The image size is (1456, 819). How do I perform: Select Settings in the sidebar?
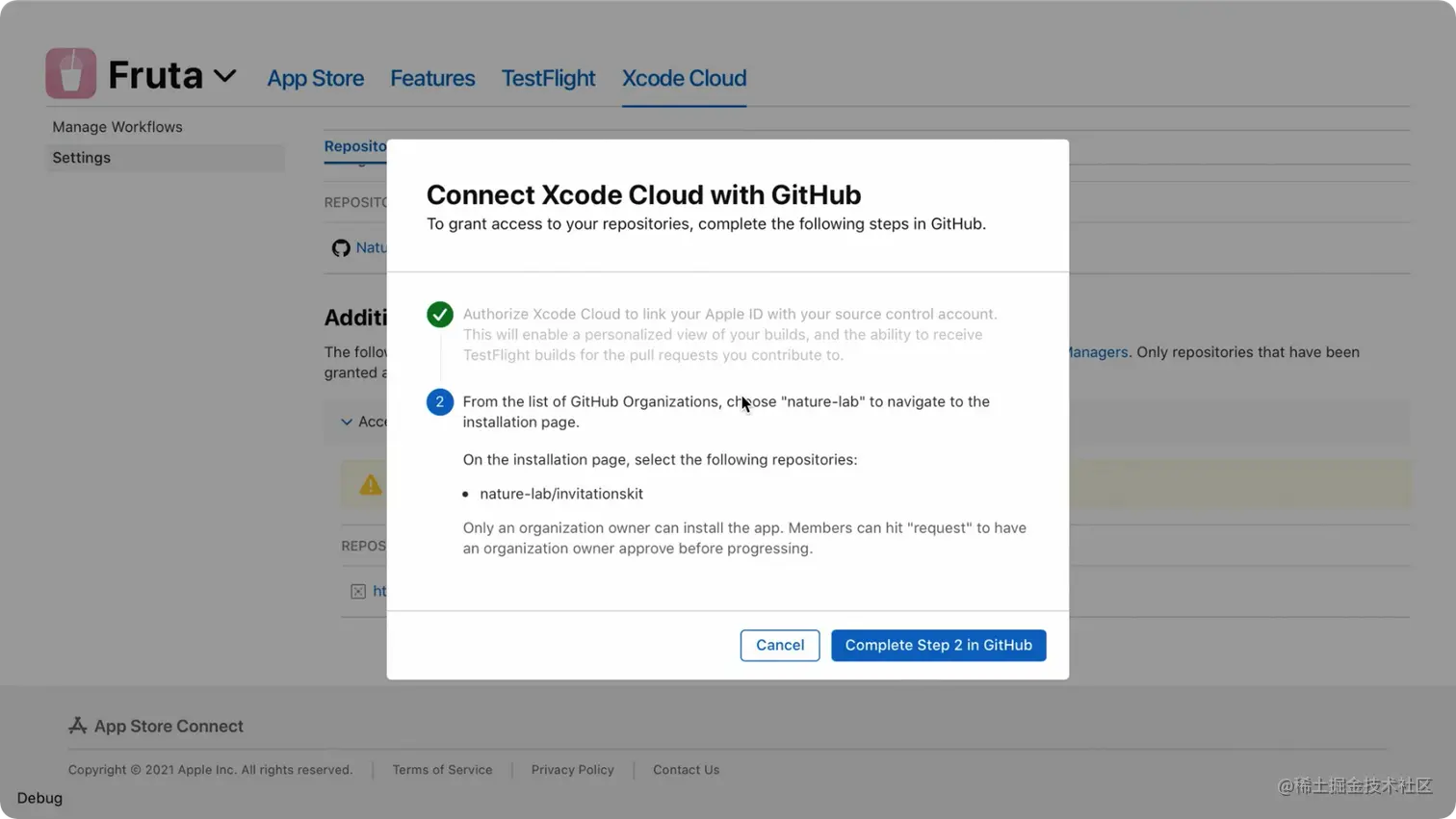(165, 158)
